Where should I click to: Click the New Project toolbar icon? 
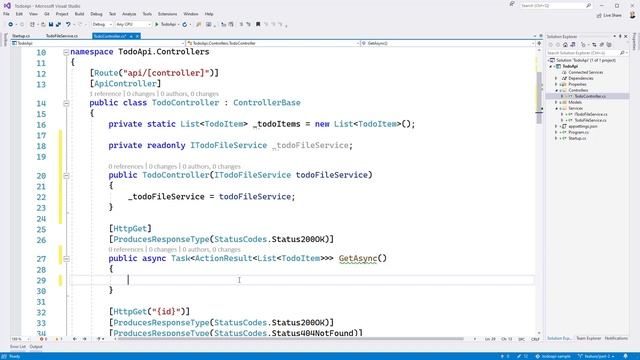(x=32, y=24)
